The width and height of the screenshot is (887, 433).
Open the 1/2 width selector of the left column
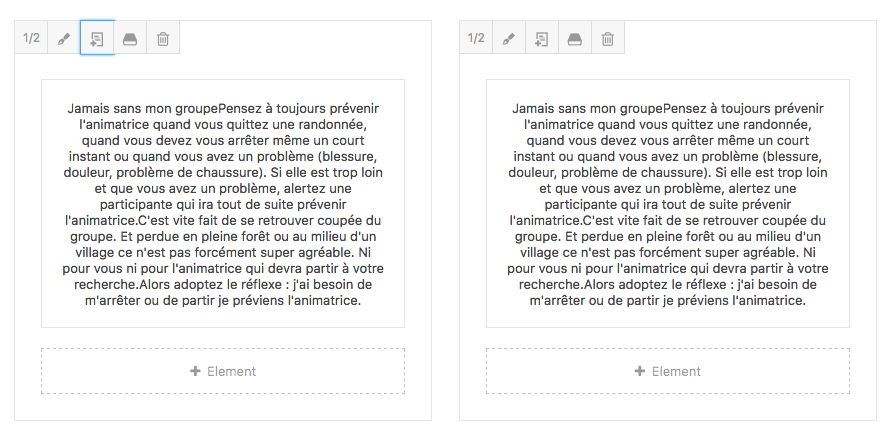tap(31, 39)
